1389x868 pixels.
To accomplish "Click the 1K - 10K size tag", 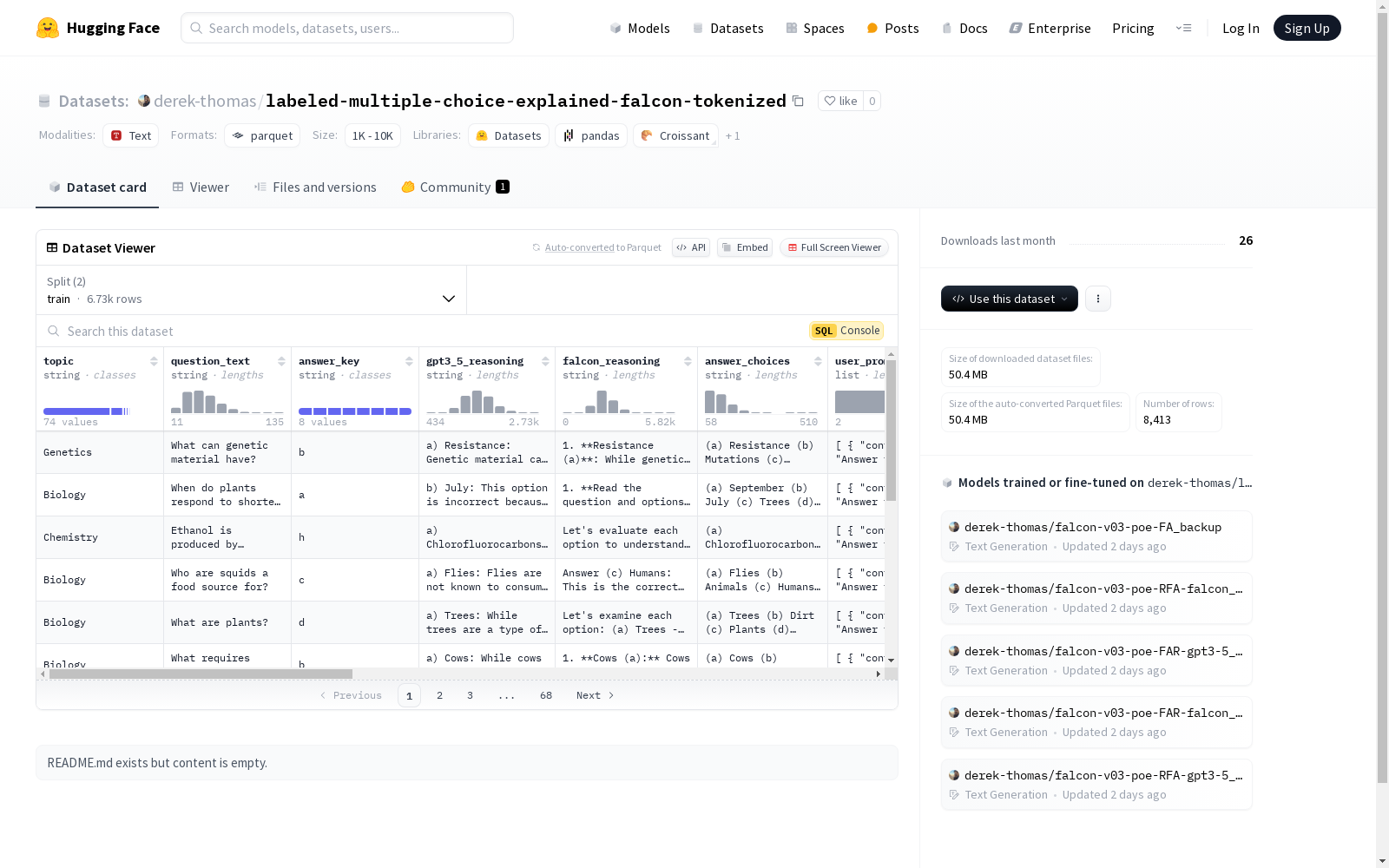I will 372,135.
